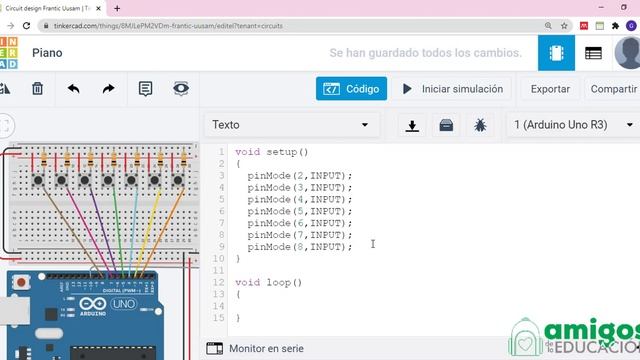Click the browser profile circle icon
The width and height of the screenshot is (640, 360).
pos(631,26)
